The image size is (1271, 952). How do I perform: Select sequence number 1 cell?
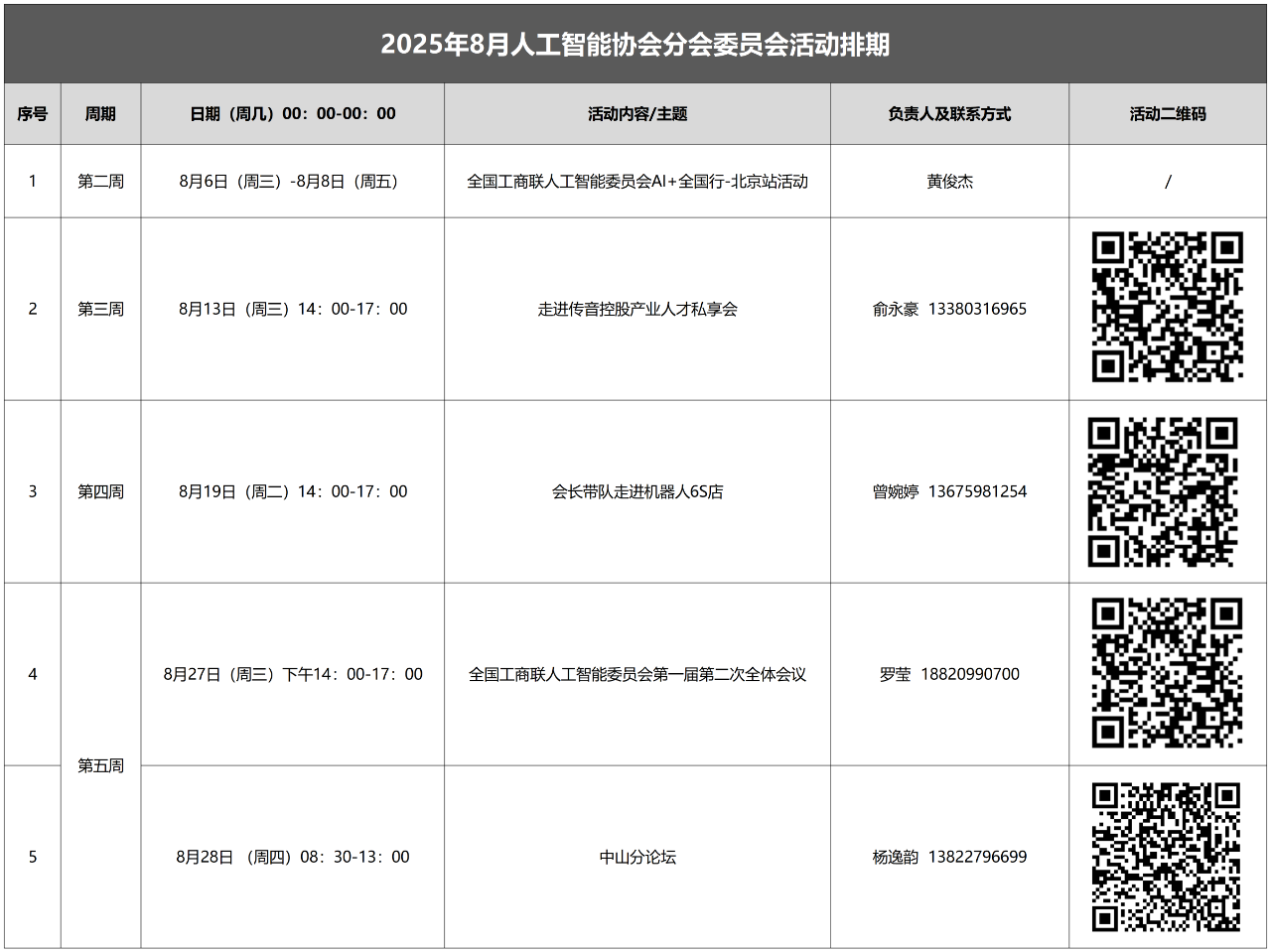32,182
